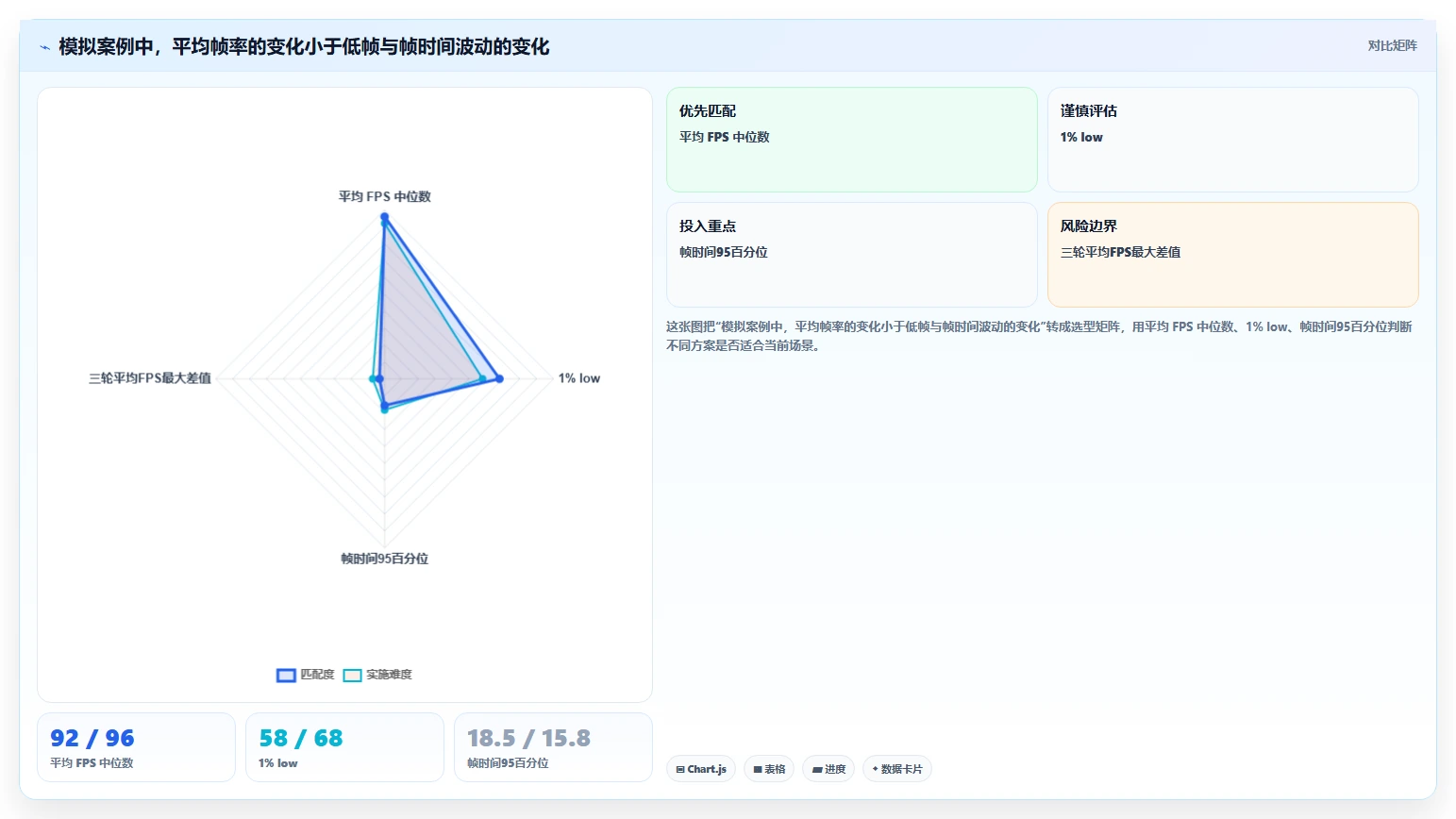Open the 优先匹配 card
Screen dimensions: 1456x819
pos(852,140)
